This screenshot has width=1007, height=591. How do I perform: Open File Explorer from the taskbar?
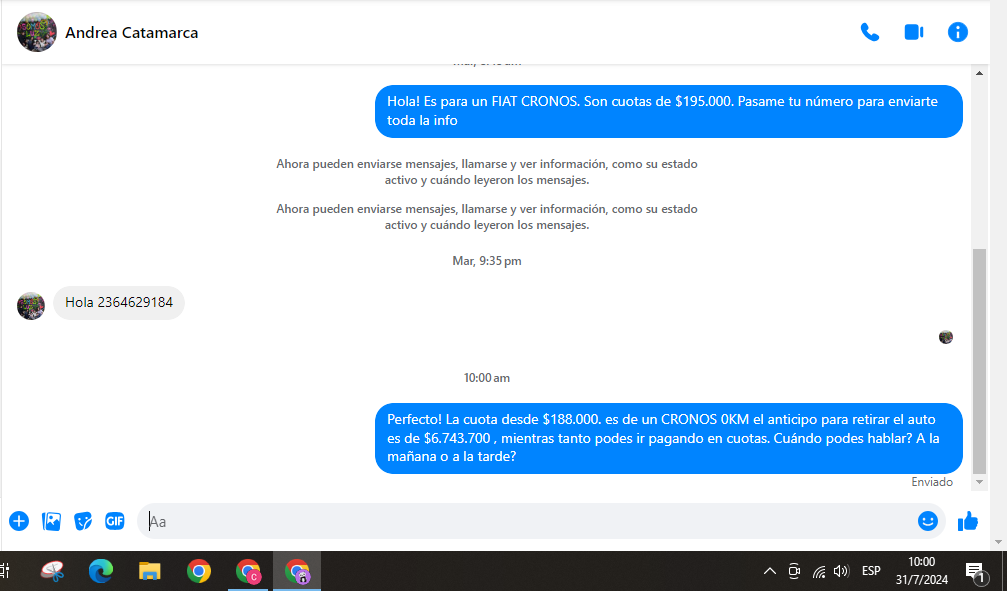[x=150, y=570]
